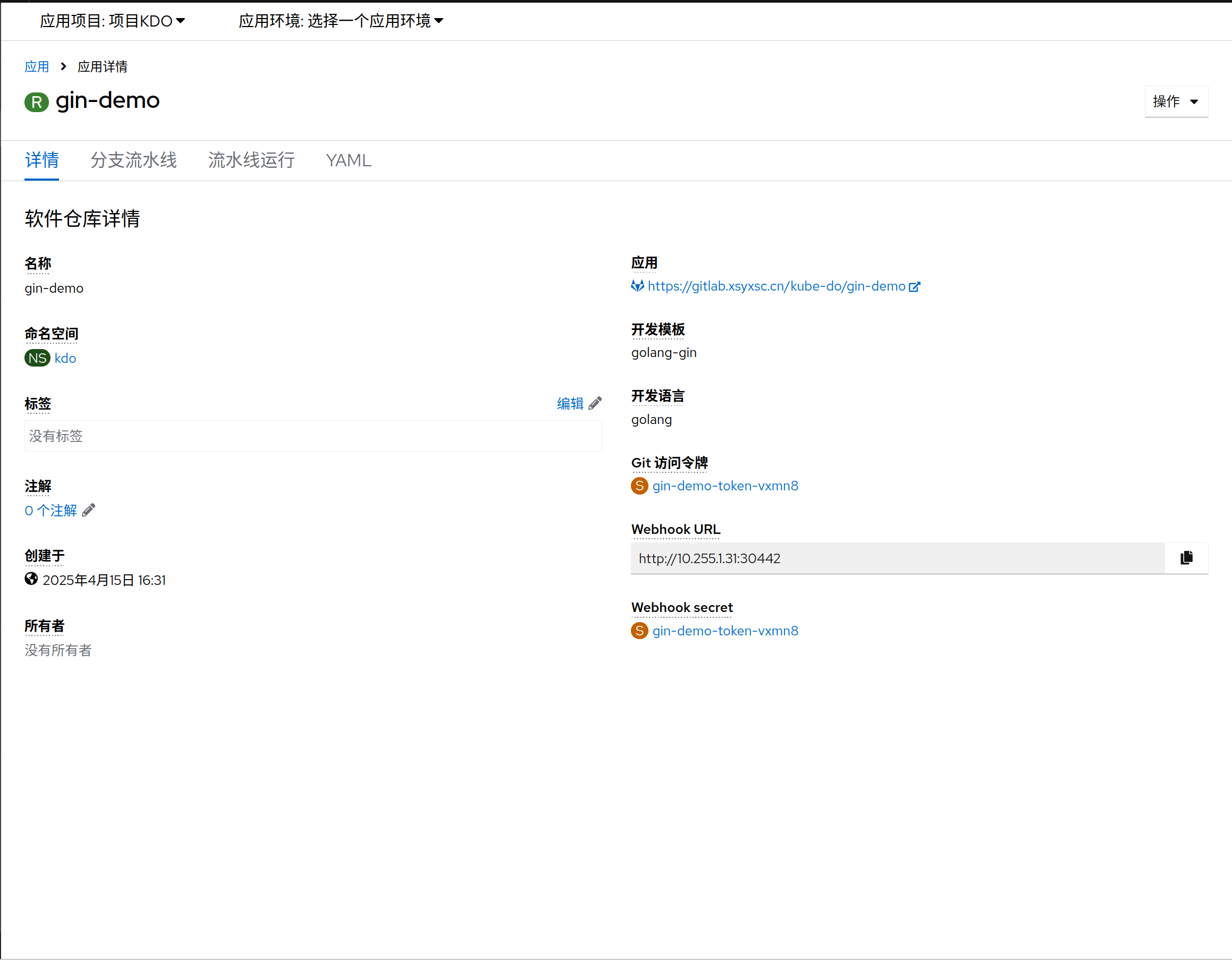Switch to the 分支流水线 tab
The height and width of the screenshot is (960, 1232).
click(134, 160)
